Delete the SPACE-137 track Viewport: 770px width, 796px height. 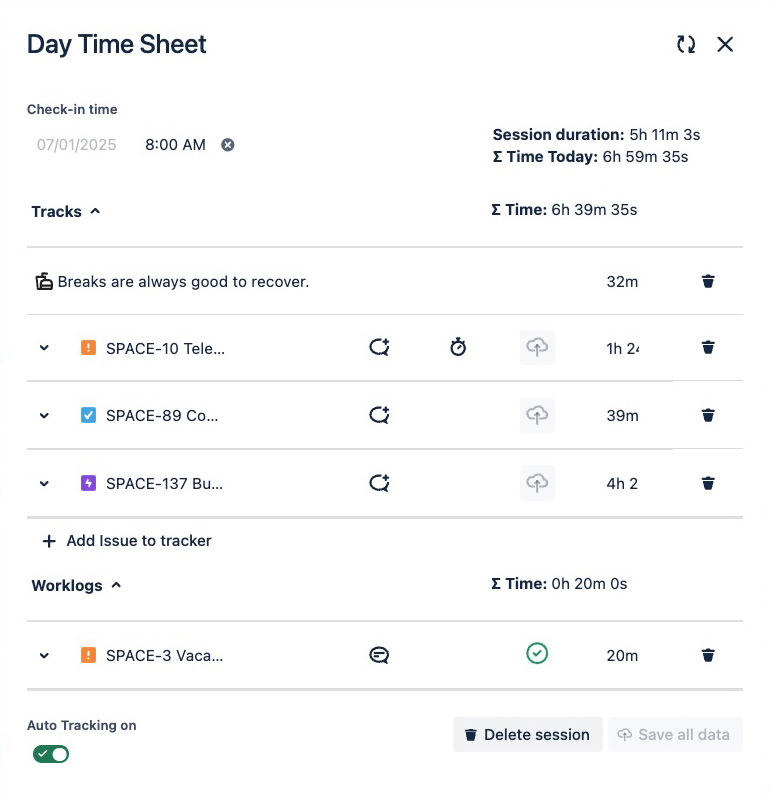click(x=708, y=483)
